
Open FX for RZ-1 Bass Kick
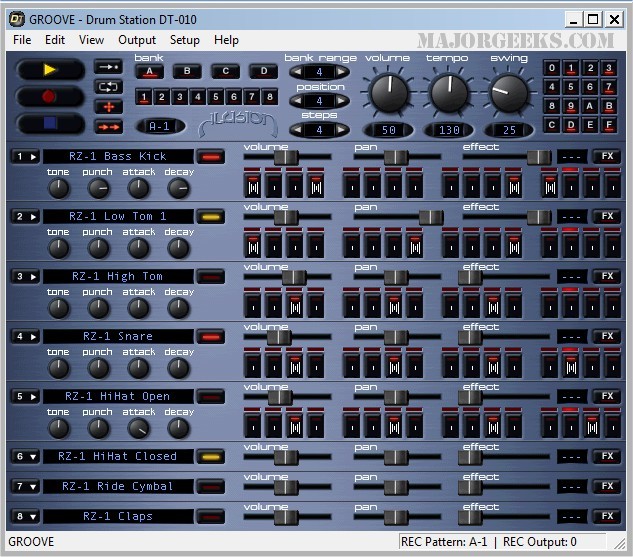(605, 157)
